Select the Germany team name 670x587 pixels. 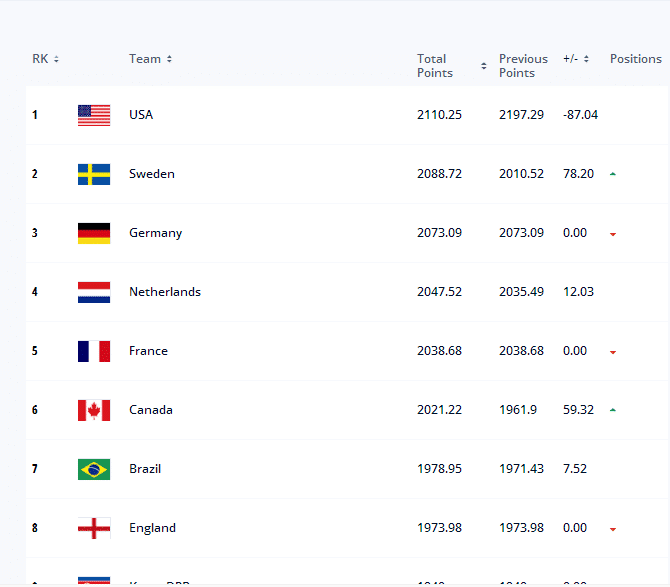(x=156, y=233)
